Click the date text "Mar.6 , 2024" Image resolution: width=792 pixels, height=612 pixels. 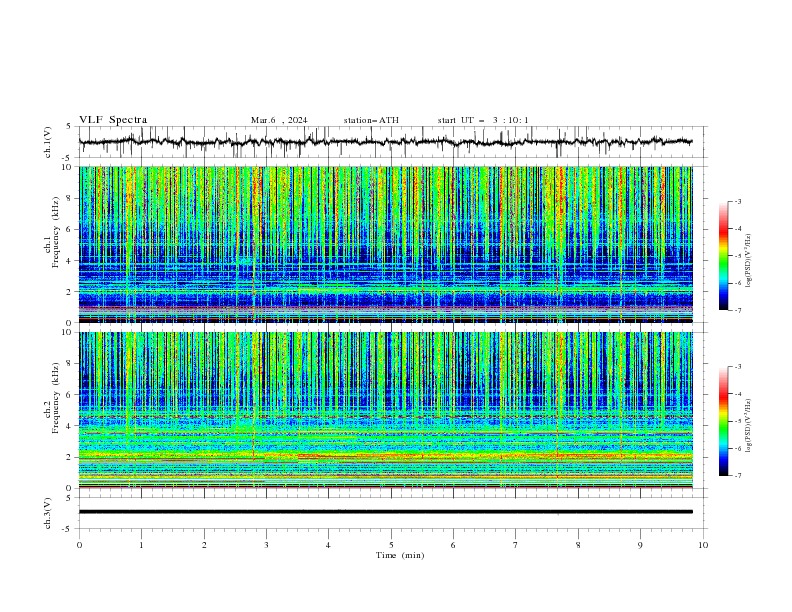279,120
